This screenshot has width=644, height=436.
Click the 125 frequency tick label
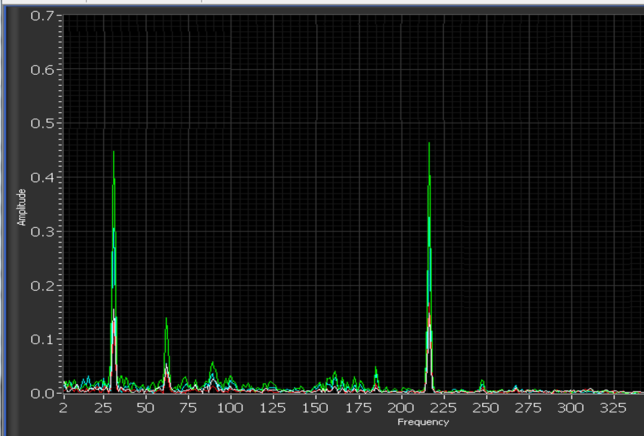tap(273, 408)
